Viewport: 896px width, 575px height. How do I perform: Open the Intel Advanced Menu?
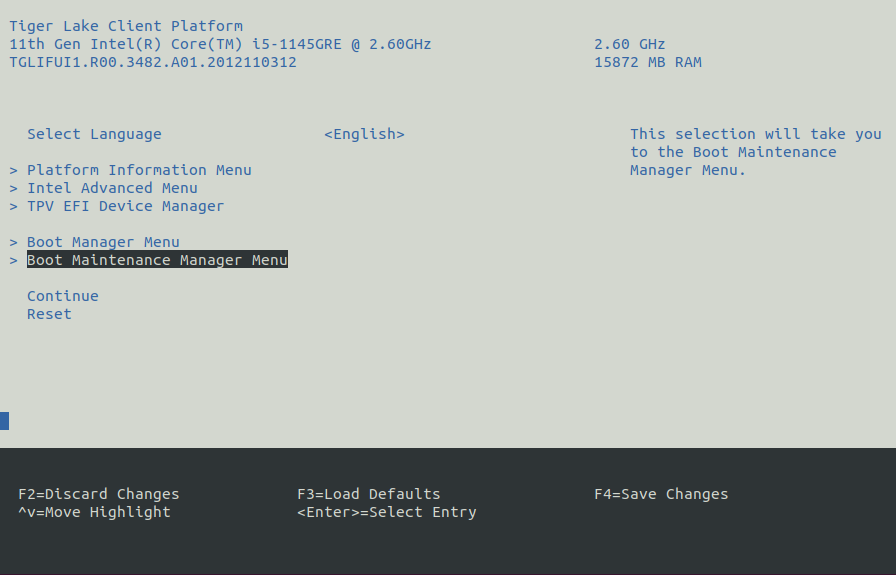click(x=112, y=188)
